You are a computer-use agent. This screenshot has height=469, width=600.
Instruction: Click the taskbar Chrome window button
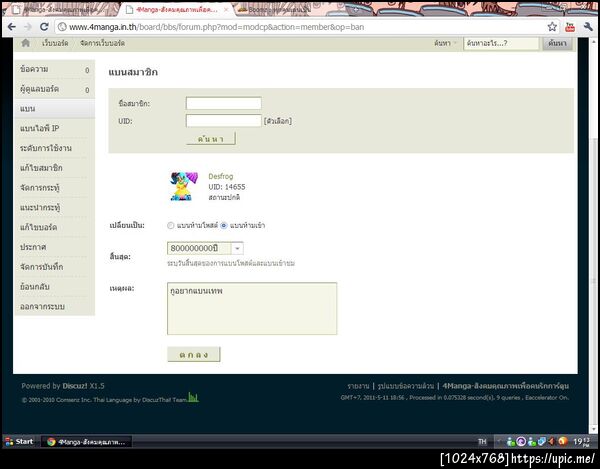86,442
